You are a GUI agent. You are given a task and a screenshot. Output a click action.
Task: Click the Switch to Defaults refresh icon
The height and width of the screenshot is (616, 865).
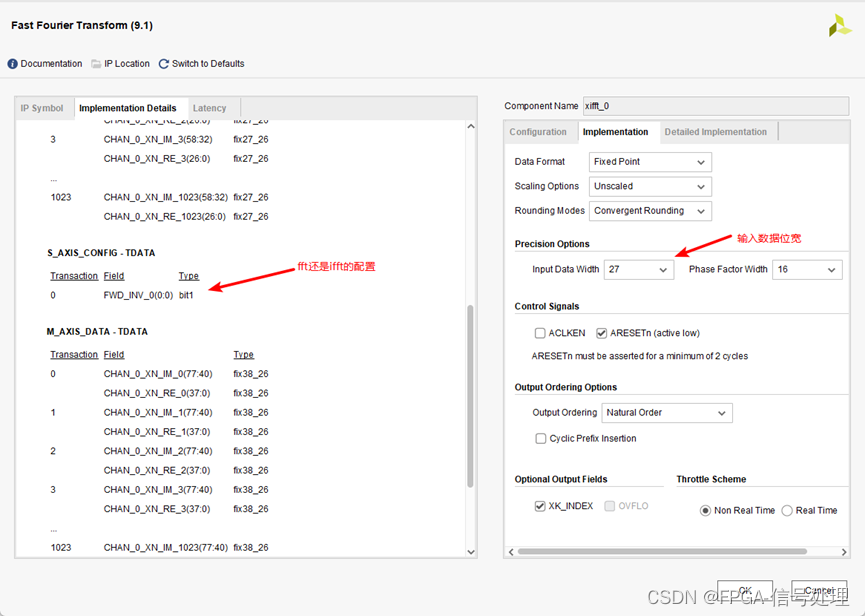click(x=163, y=64)
